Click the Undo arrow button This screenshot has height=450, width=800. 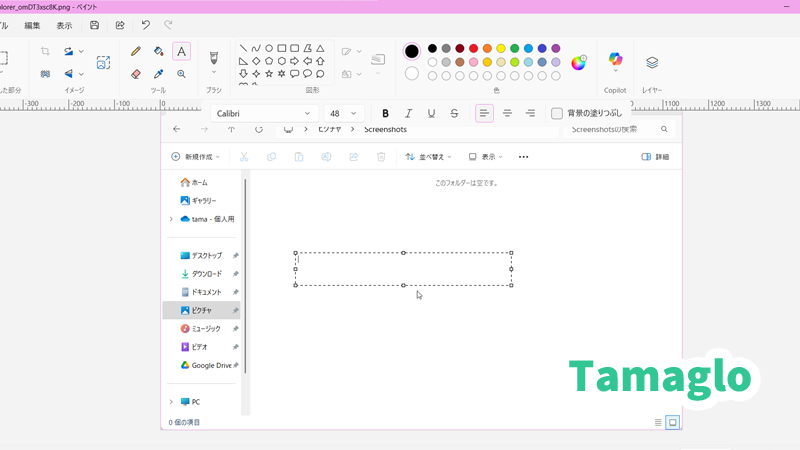[146, 25]
